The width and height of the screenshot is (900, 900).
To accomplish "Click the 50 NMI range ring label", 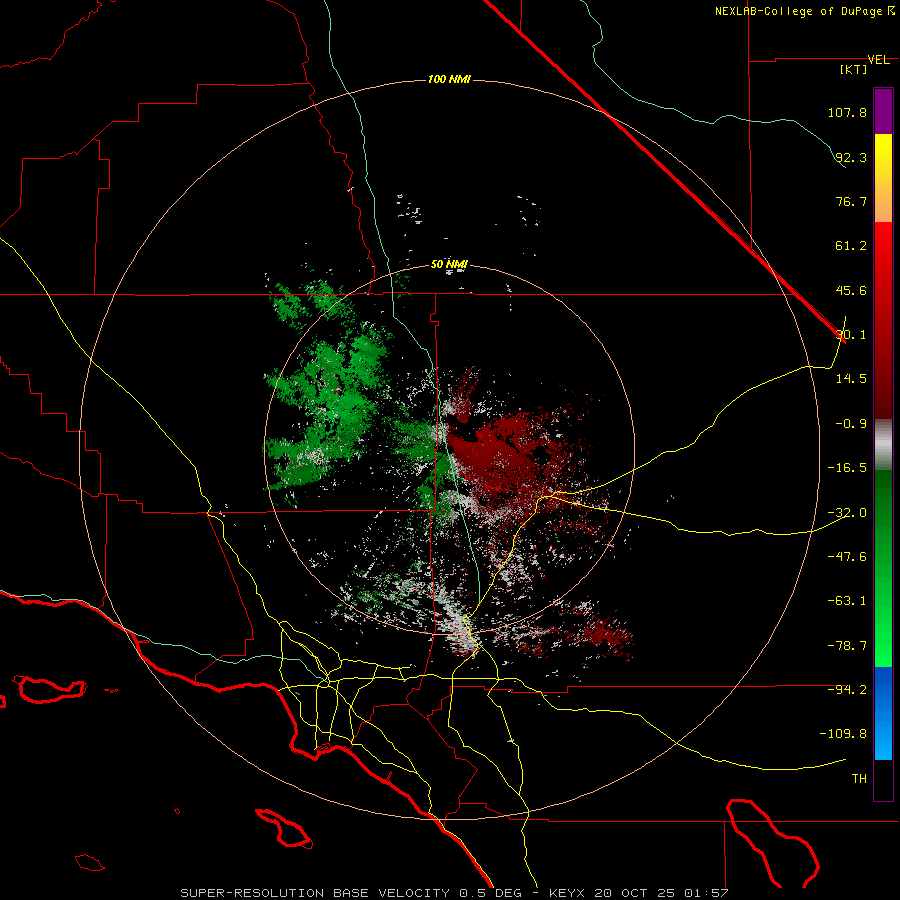I will tap(449, 264).
